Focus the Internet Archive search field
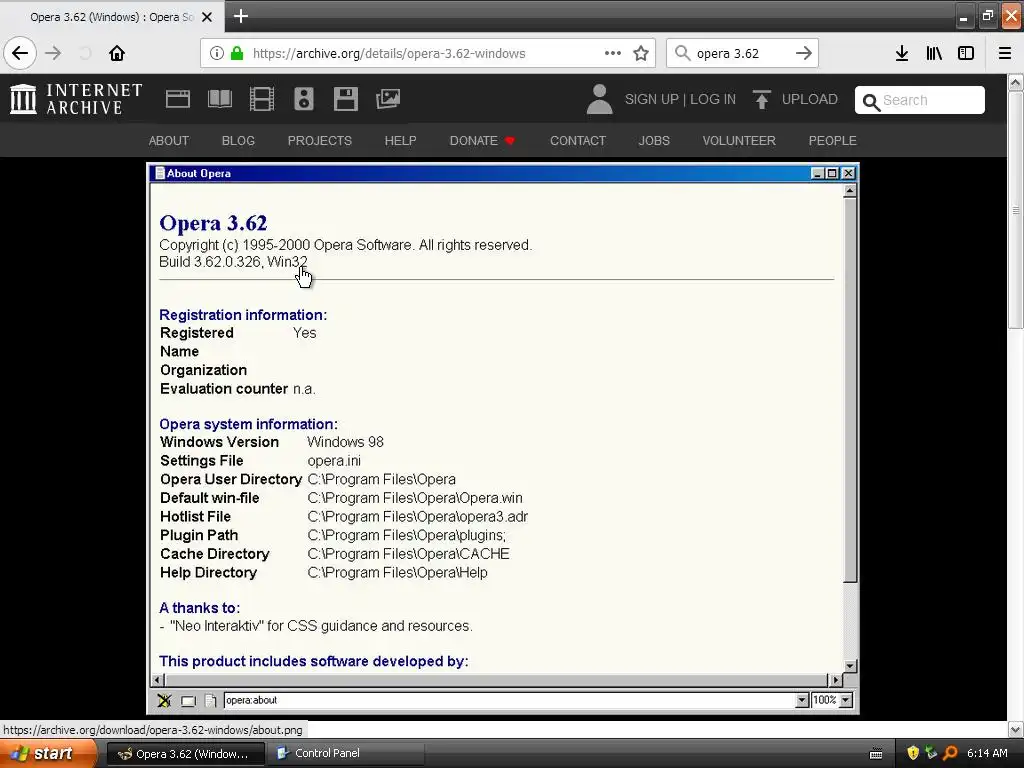The height and width of the screenshot is (768, 1024). [920, 100]
